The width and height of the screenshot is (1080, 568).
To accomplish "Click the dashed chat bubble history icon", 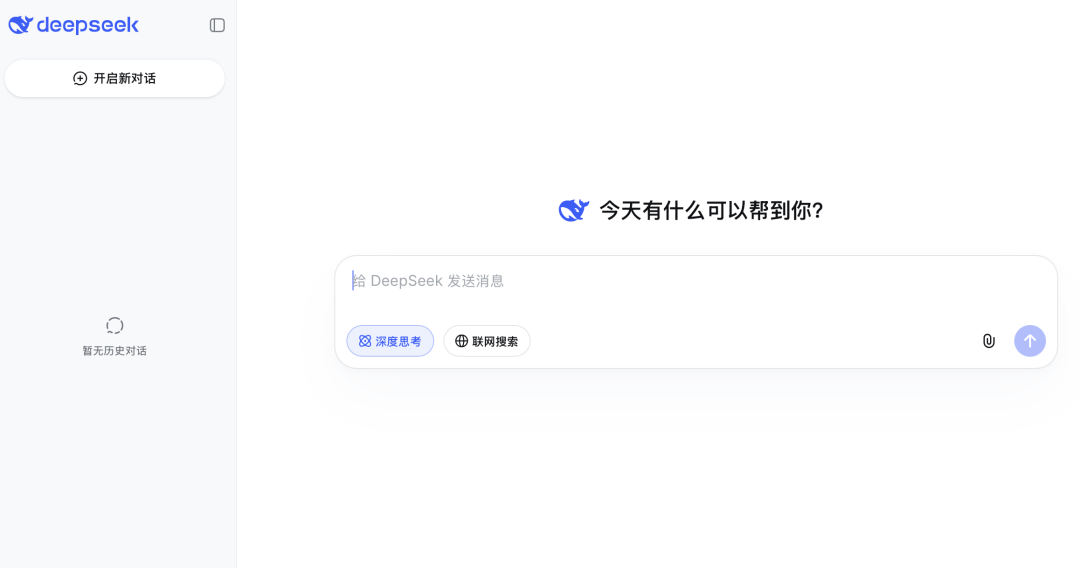I will click(114, 325).
